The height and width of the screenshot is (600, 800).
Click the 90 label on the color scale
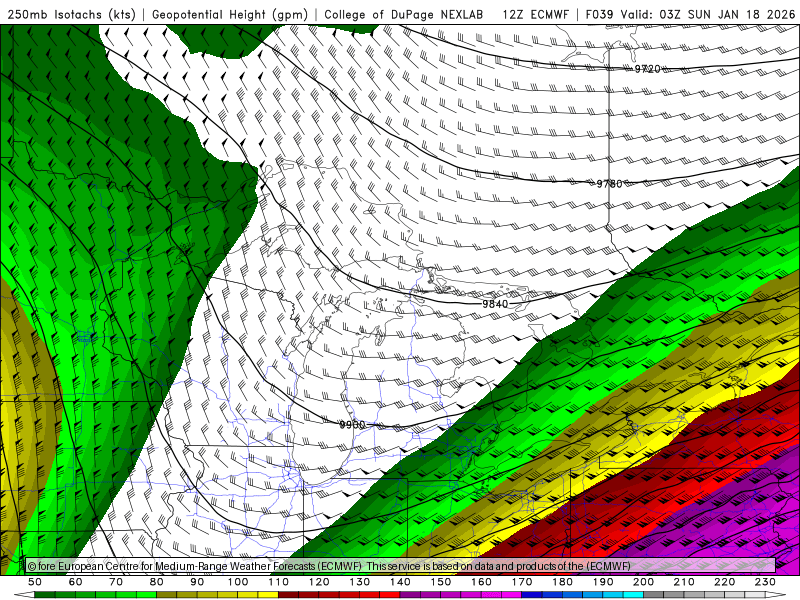pyautogui.click(x=197, y=582)
